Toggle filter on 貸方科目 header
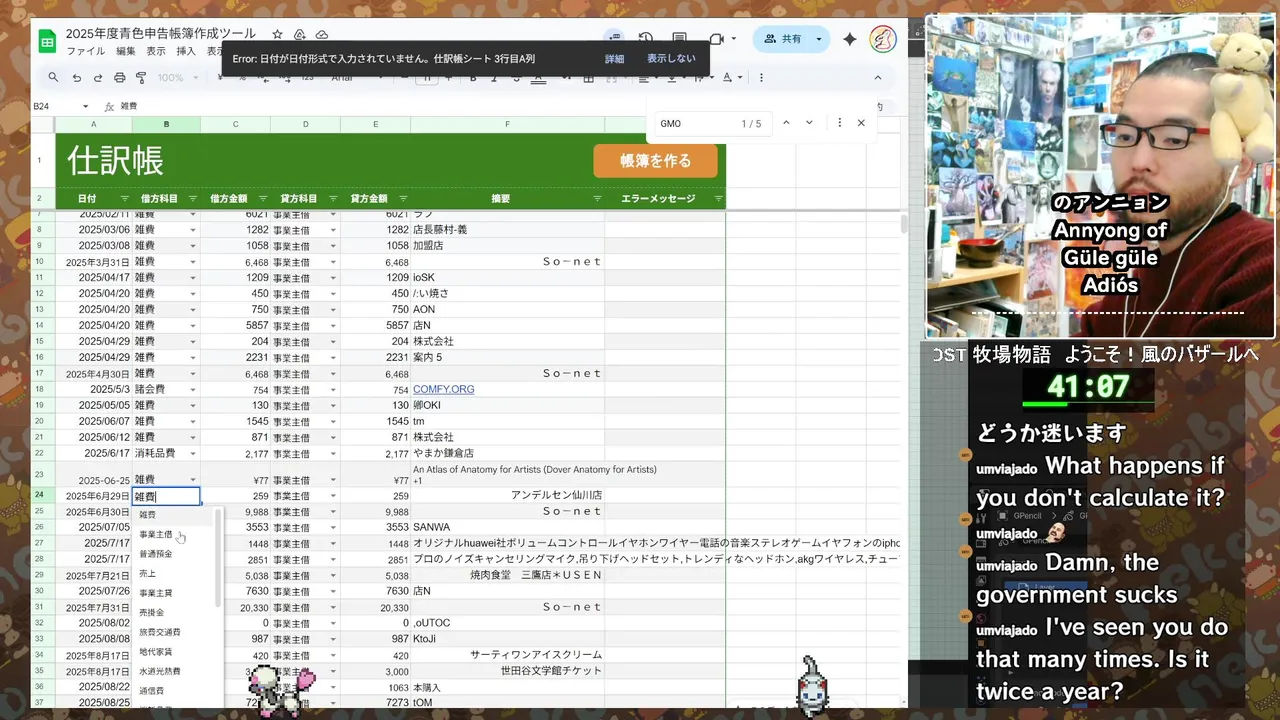This screenshot has width=1280, height=720. [x=333, y=199]
